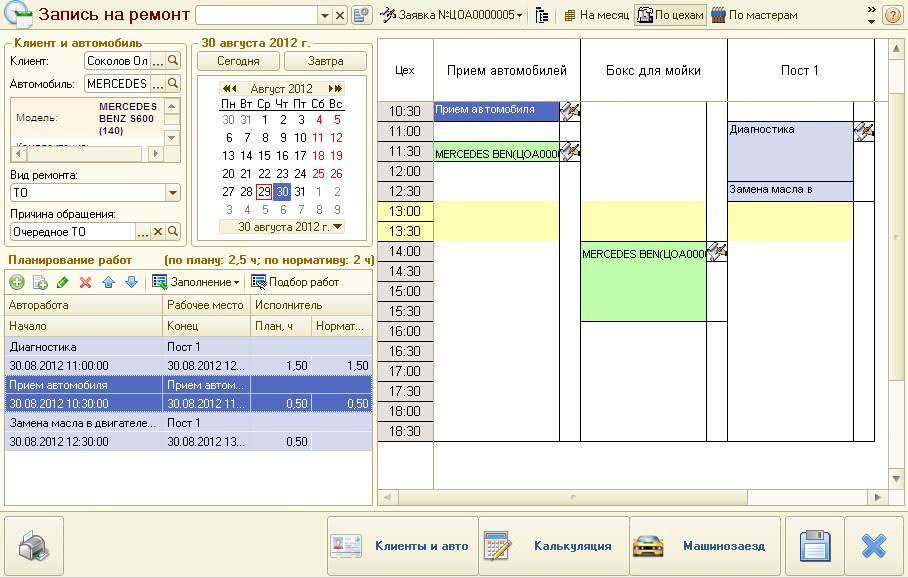Click the search icon in Причина обращения field
The height and width of the screenshot is (578, 908).
(x=173, y=232)
